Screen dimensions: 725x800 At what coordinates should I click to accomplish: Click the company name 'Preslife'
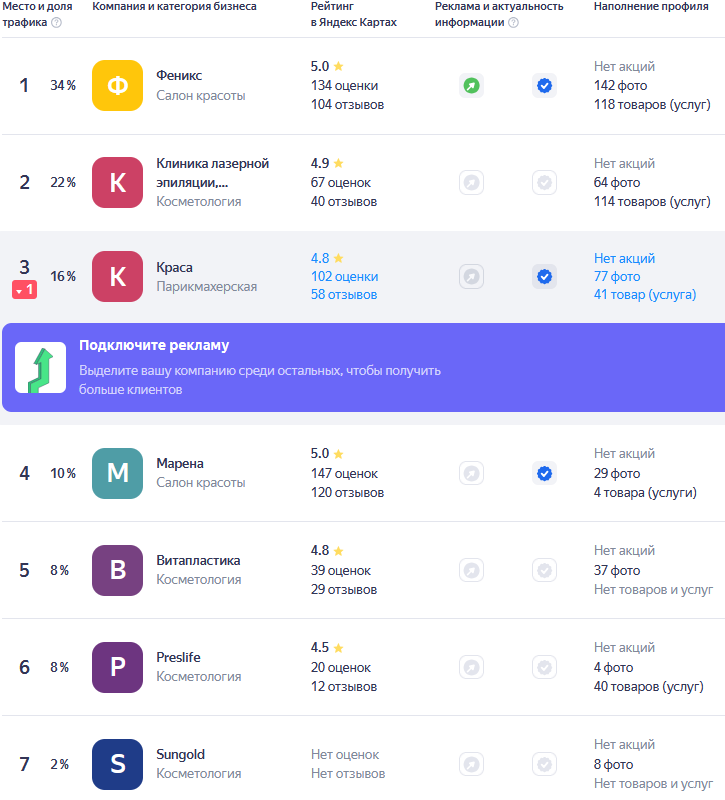click(178, 657)
